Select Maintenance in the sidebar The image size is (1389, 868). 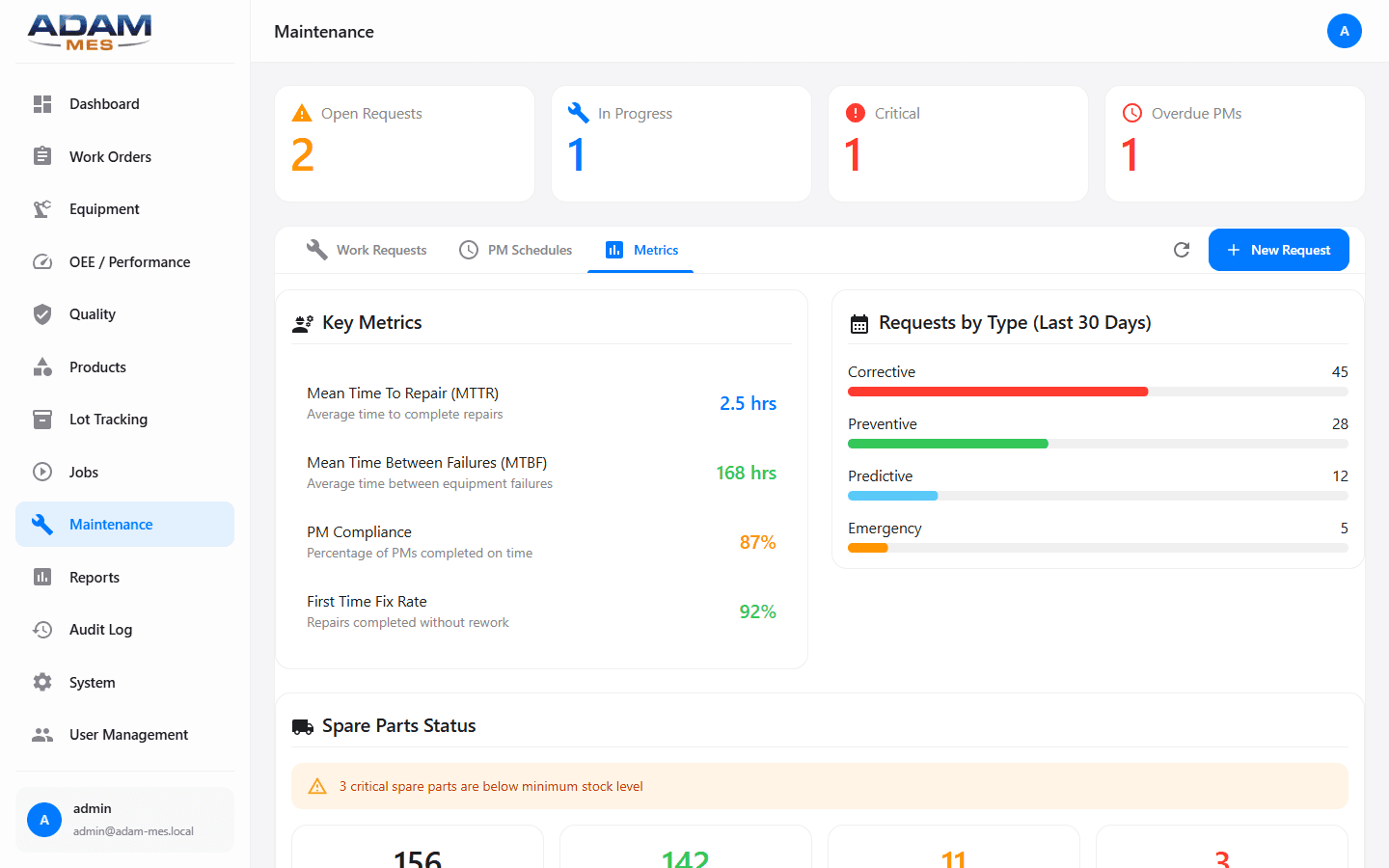coord(111,524)
